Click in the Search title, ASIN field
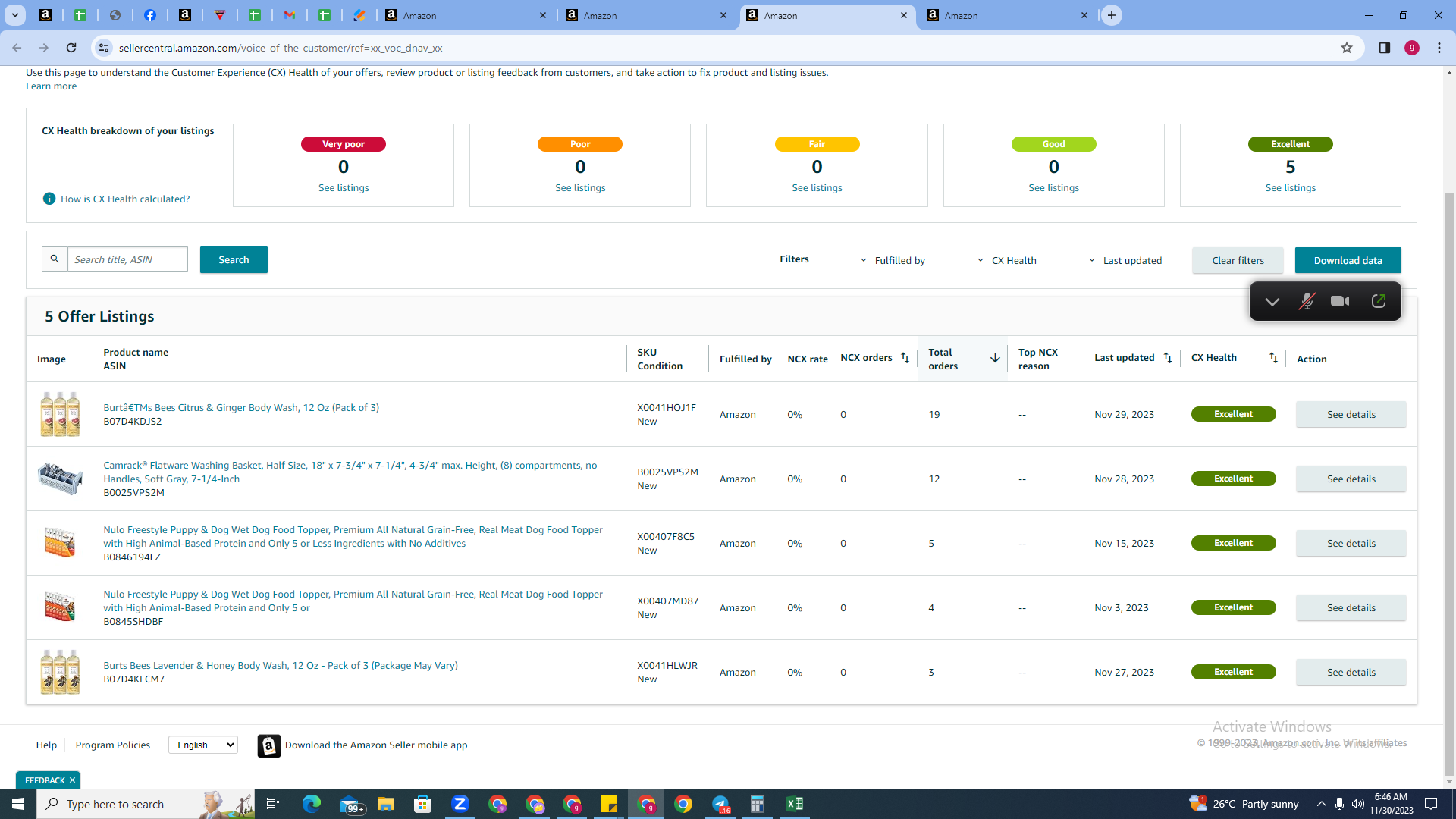 pyautogui.click(x=127, y=259)
